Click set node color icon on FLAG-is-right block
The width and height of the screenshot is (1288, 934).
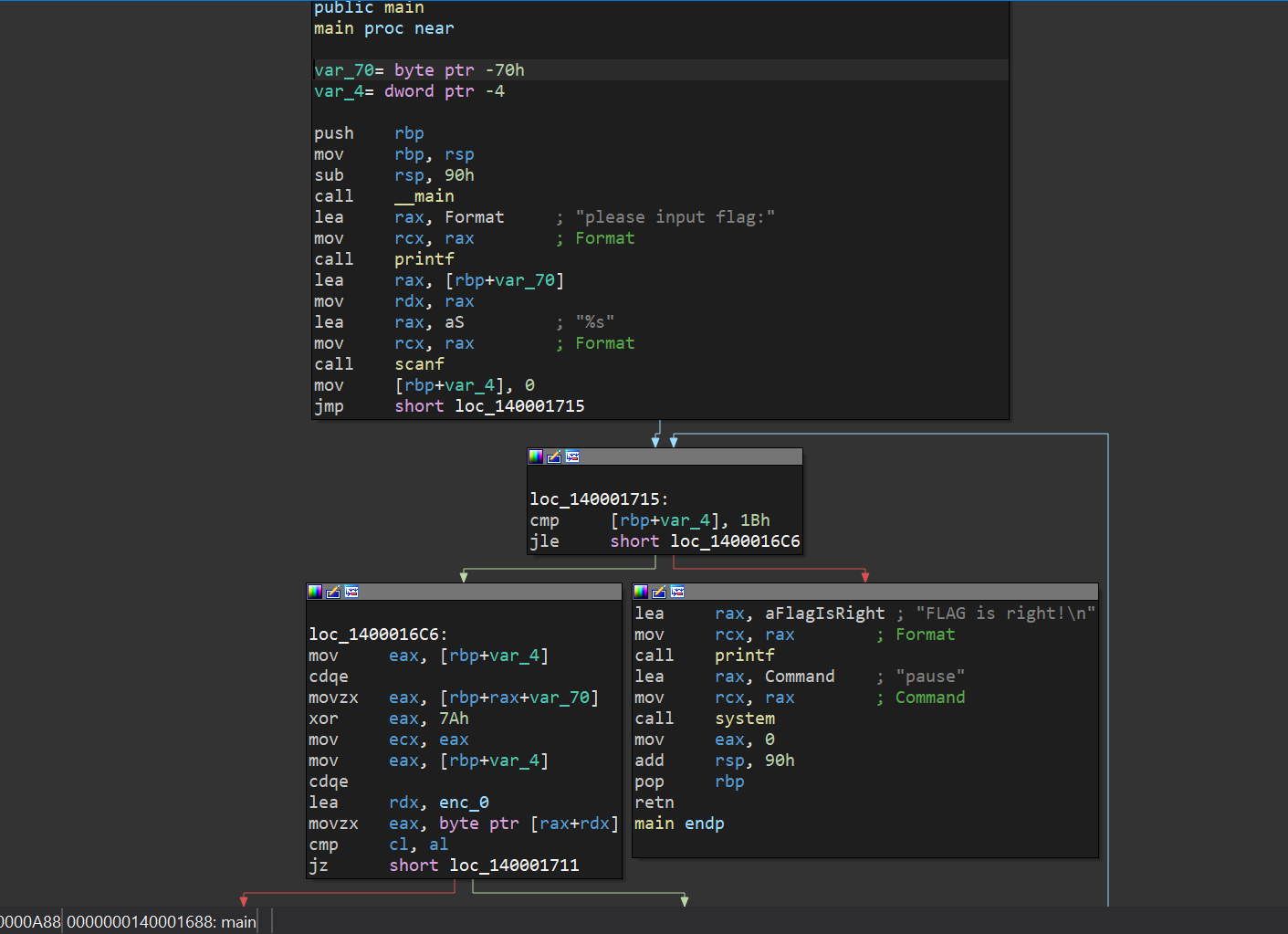(641, 592)
